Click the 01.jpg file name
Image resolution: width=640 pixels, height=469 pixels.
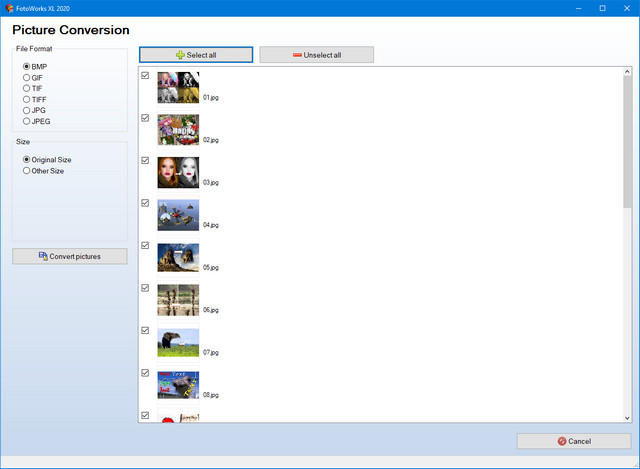pos(211,98)
